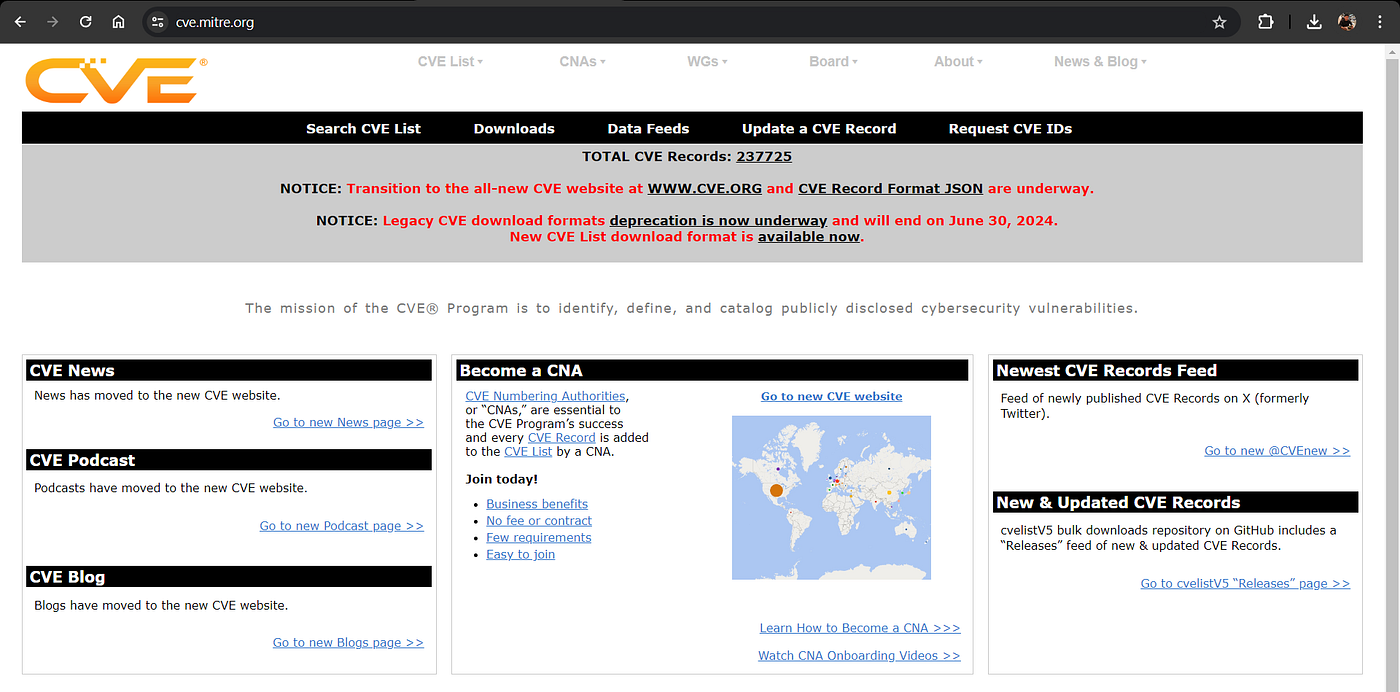The width and height of the screenshot is (1400, 692).
Task: Click the 'available now' link
Action: coord(809,237)
